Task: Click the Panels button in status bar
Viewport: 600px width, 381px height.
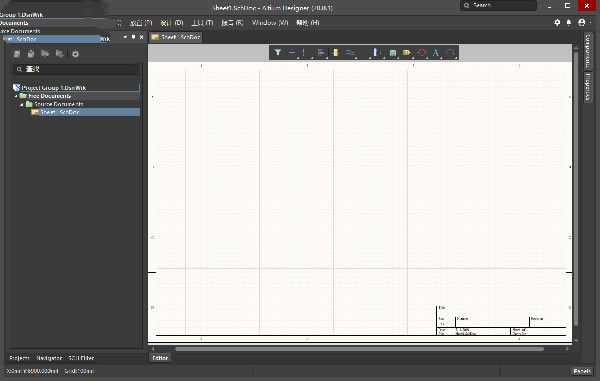Action: pos(582,371)
